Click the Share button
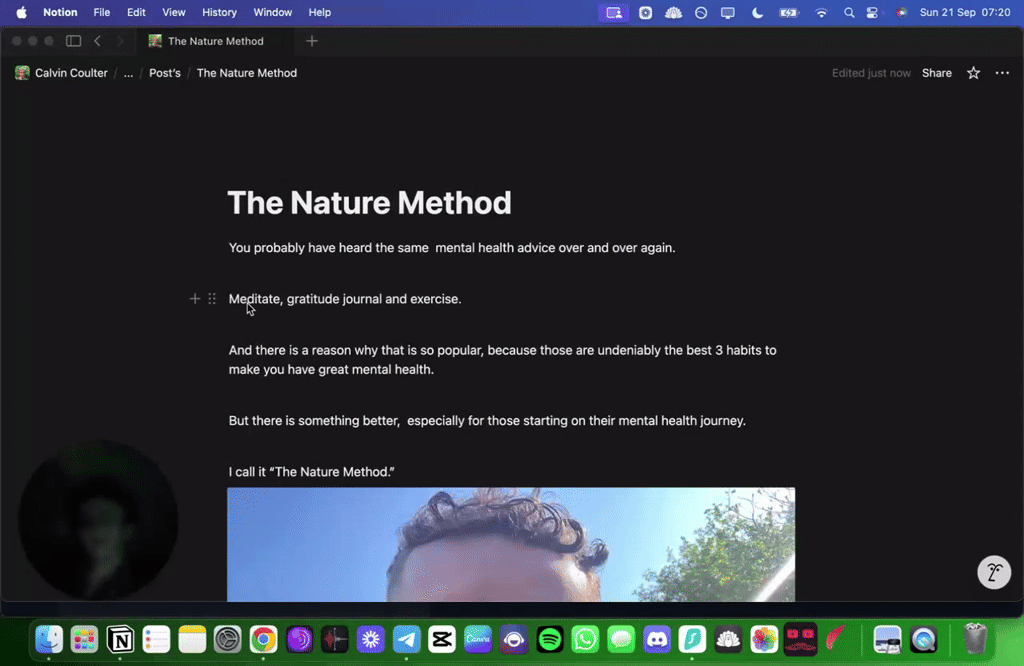The height and width of the screenshot is (666, 1024). [x=936, y=73]
